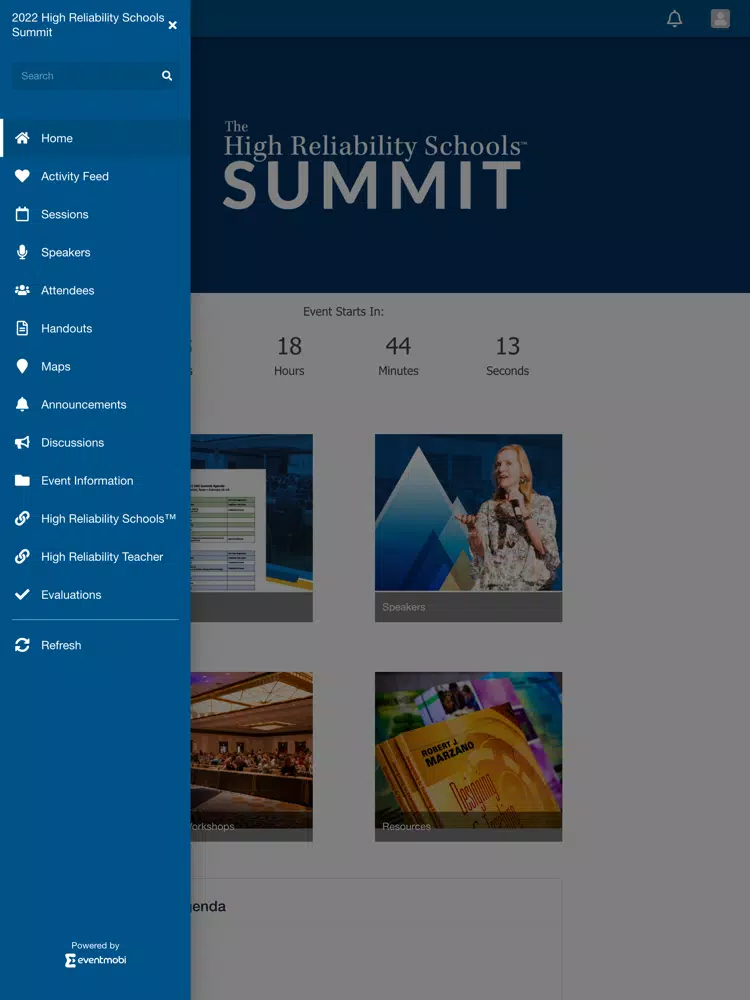750x1000 pixels.
Task: Click the 2022 High Reliability Schools Summit title
Action: 88,25
